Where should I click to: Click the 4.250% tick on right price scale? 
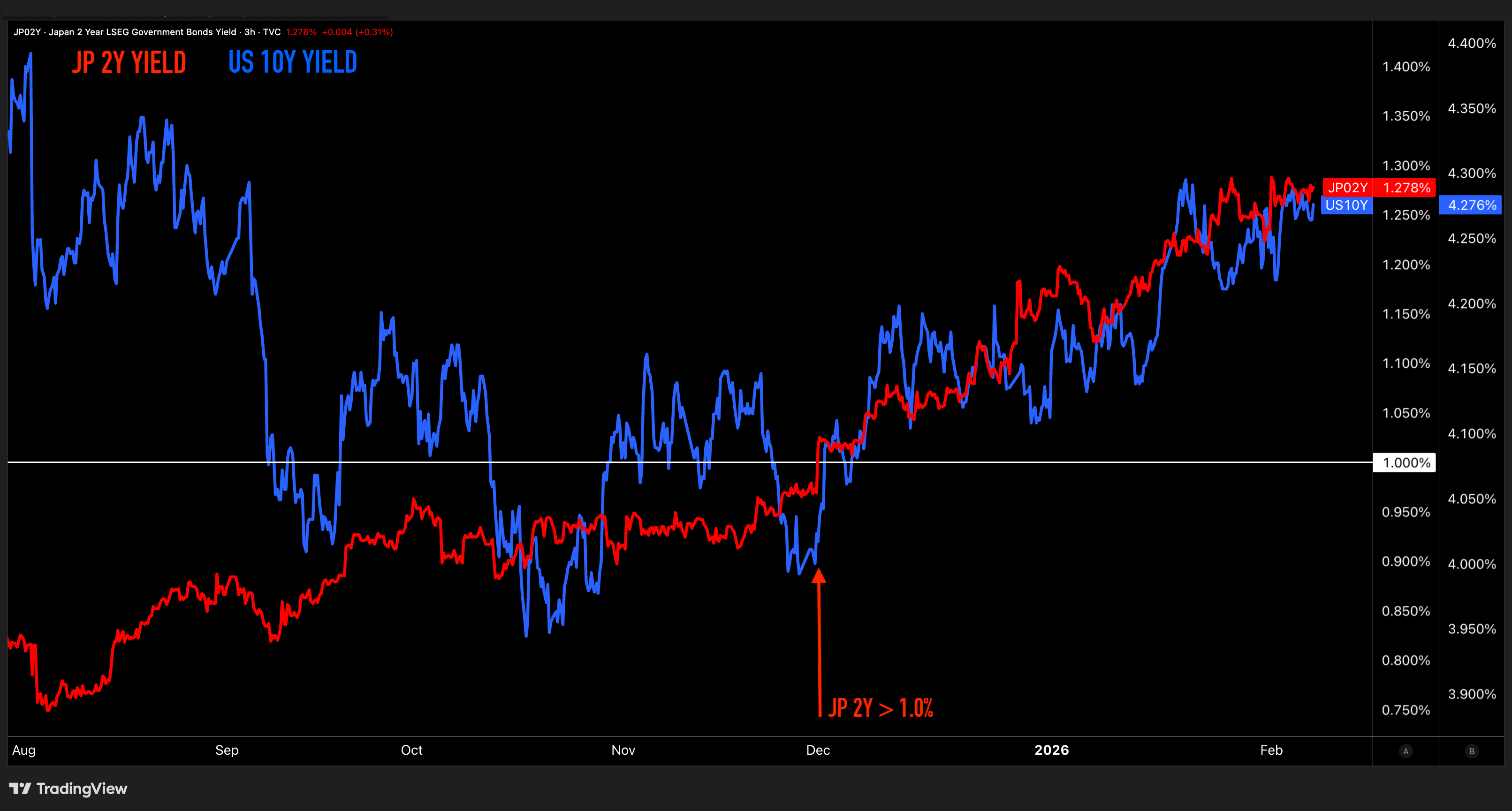click(x=1472, y=239)
